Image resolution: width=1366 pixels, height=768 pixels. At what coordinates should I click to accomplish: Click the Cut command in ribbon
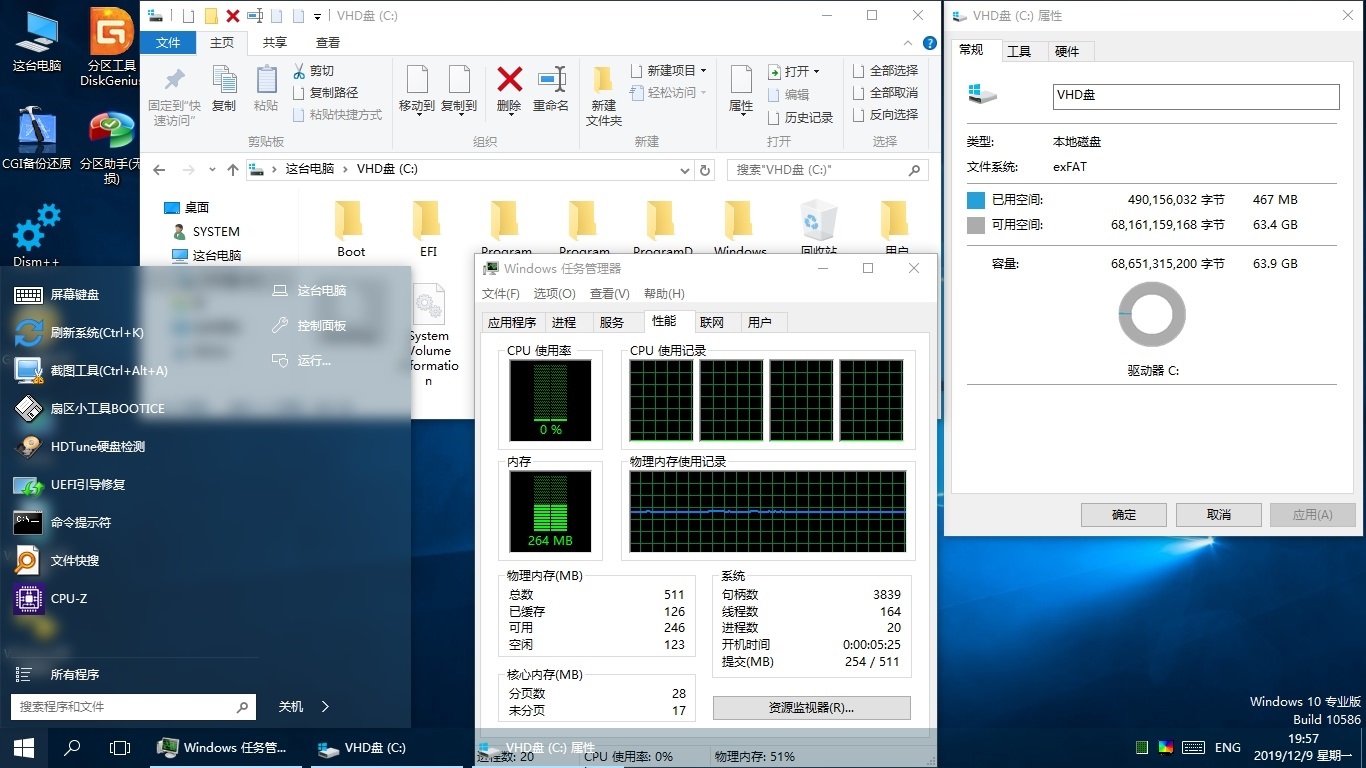(x=313, y=71)
